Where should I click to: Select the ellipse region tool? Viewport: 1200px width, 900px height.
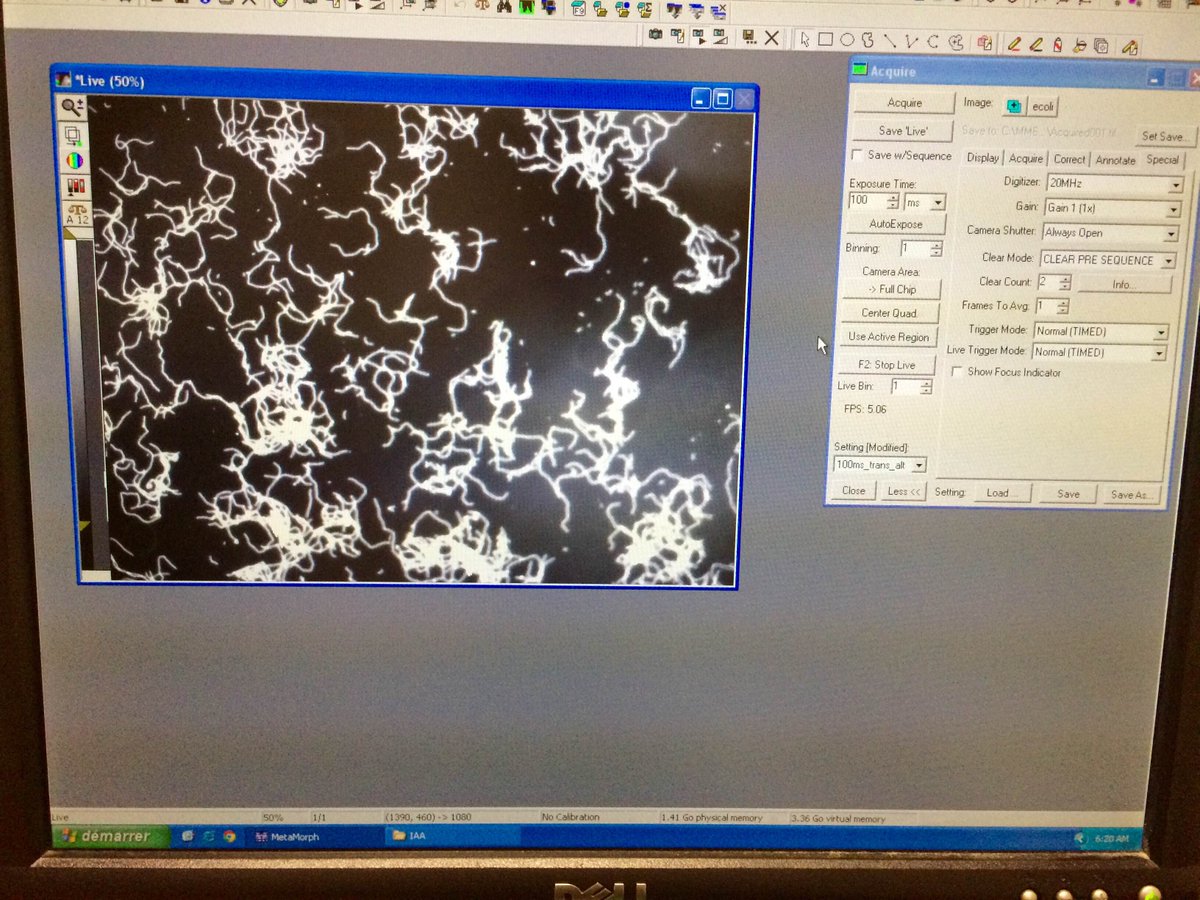tap(847, 40)
